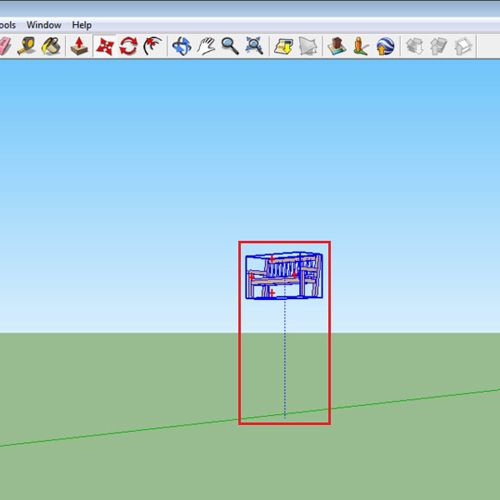Click the greyed Get Models icon
Image resolution: width=500 pixels, height=500 pixels.
click(414, 46)
